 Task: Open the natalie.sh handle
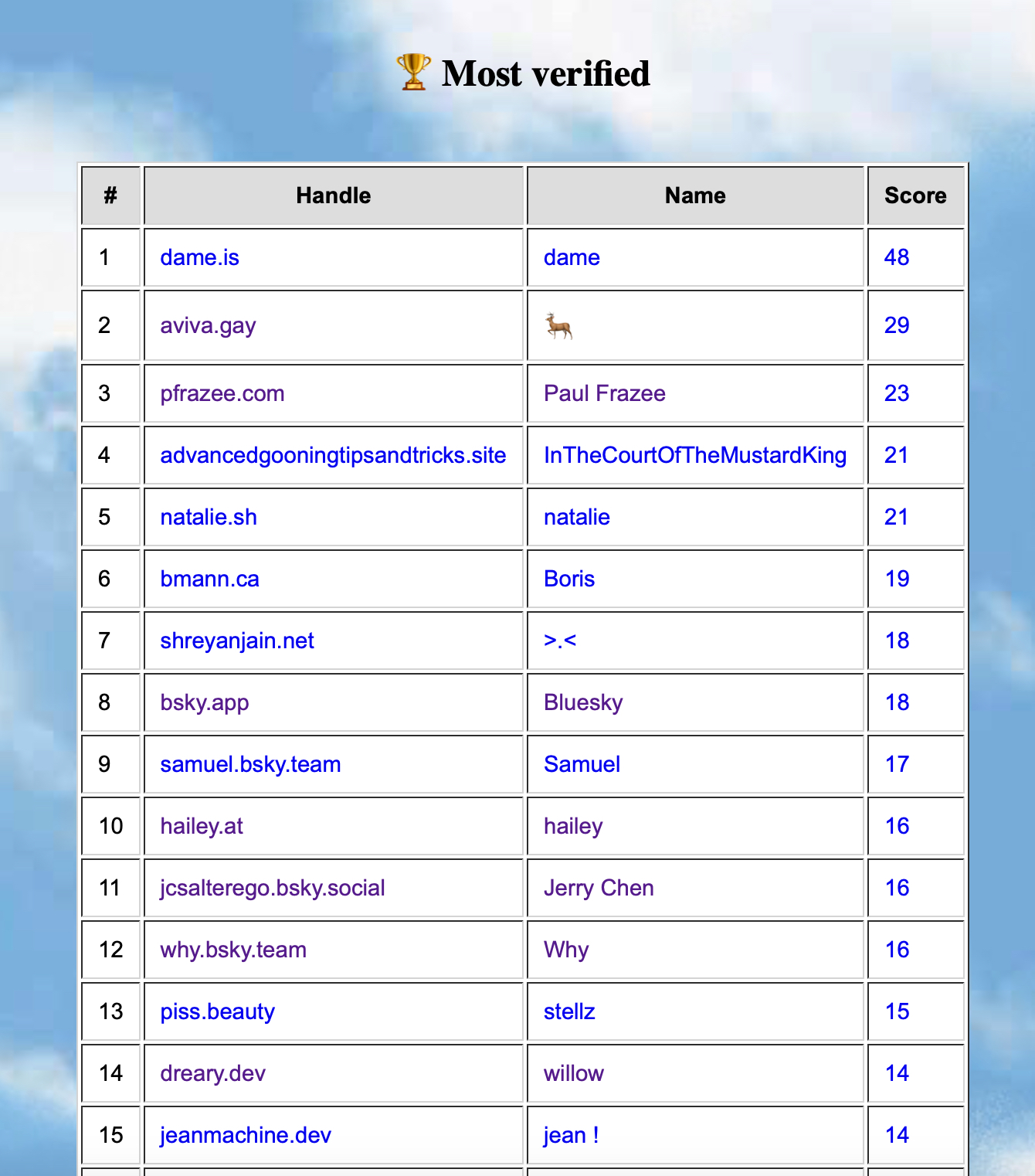[x=209, y=517]
